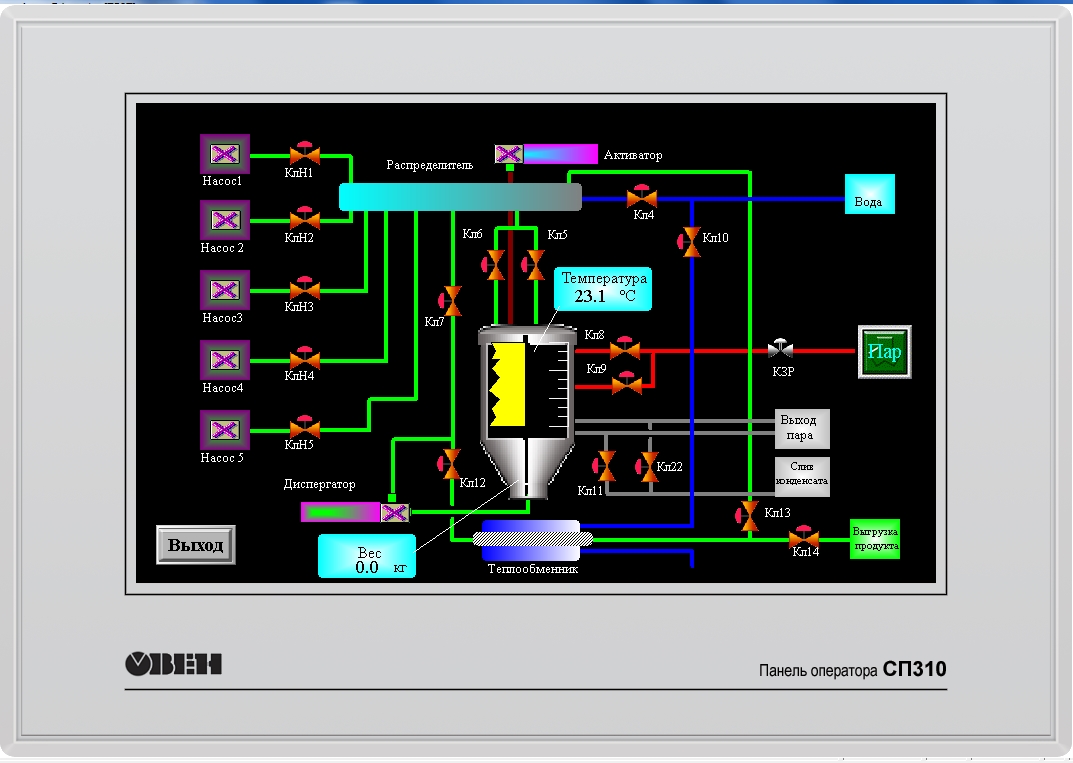This screenshot has width=1073, height=763.
Task: Click the Активатор motor icon
Action: pyautogui.click(x=509, y=154)
